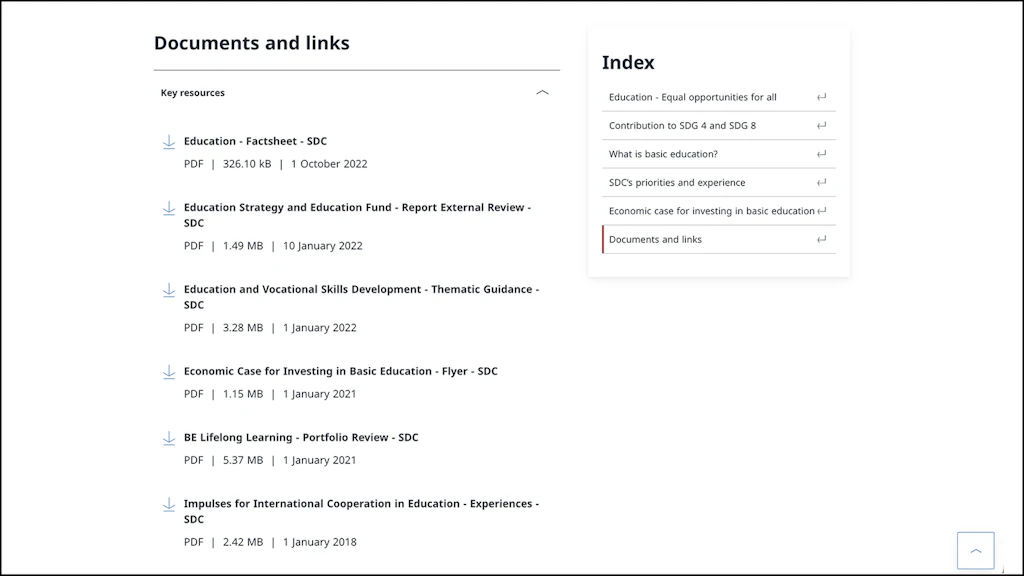Click the '5.37 MB' file size text
The image size is (1024, 576).
tap(243, 460)
